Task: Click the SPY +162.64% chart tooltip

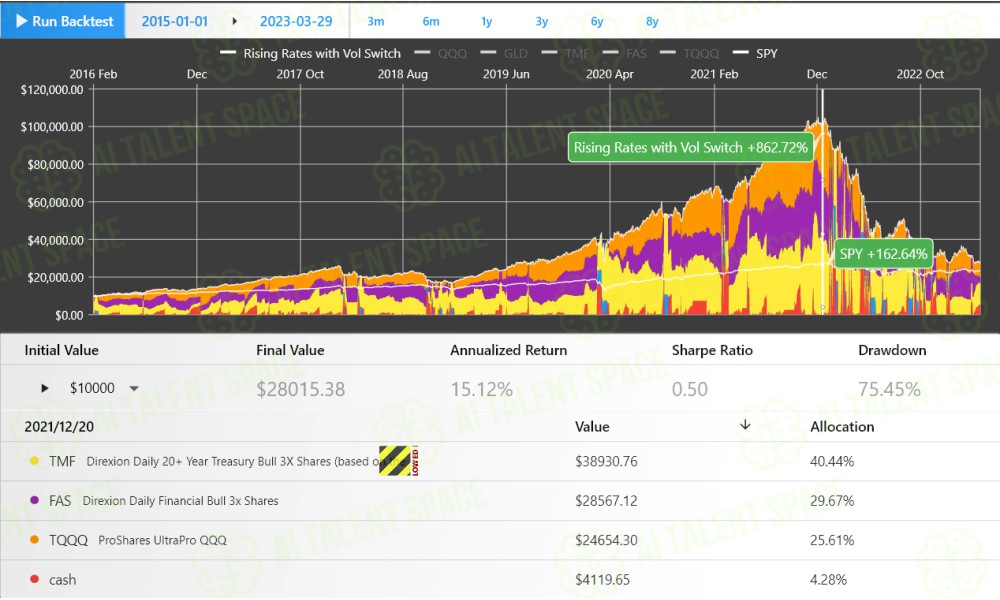Action: [883, 254]
